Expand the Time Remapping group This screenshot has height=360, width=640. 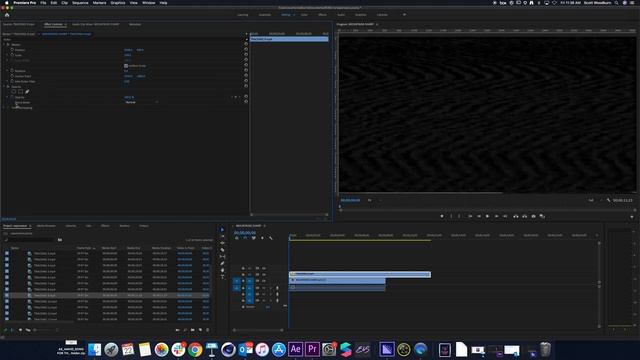[4, 108]
